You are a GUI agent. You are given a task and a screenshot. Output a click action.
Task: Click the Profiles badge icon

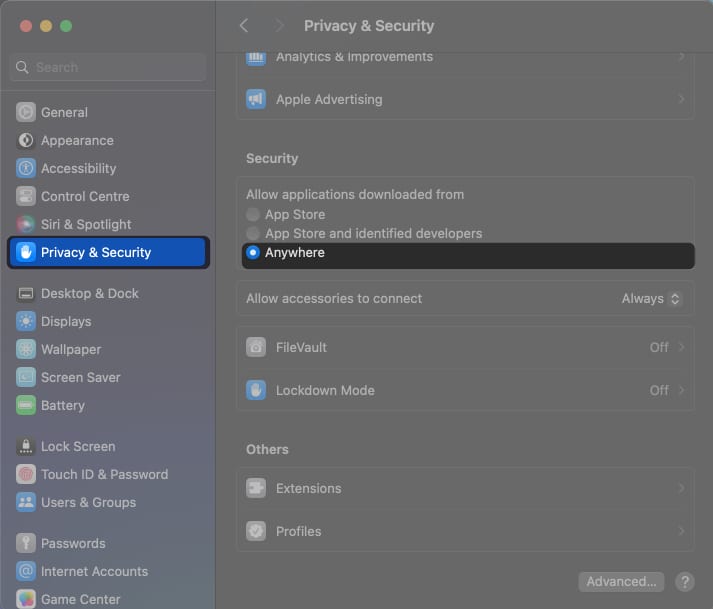click(x=256, y=531)
